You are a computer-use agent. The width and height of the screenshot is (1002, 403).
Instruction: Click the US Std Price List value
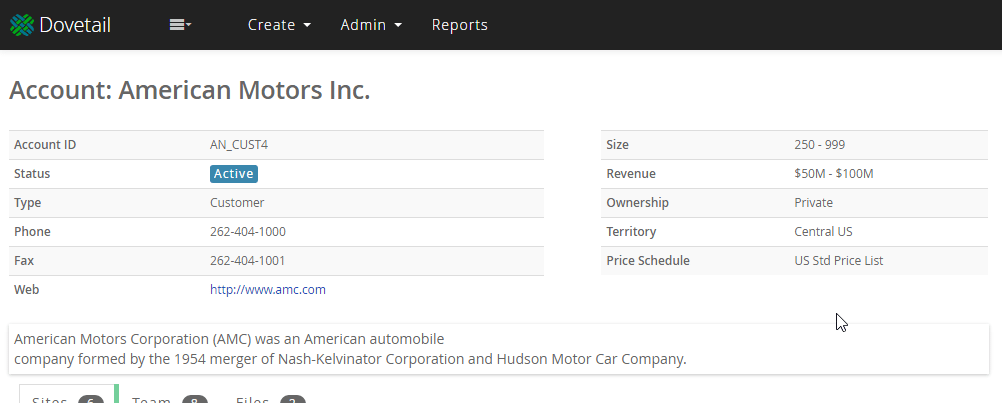[x=838, y=261]
